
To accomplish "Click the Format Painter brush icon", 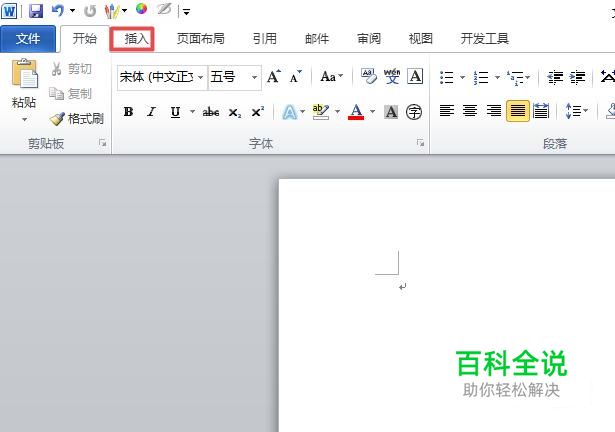I will 57,118.
